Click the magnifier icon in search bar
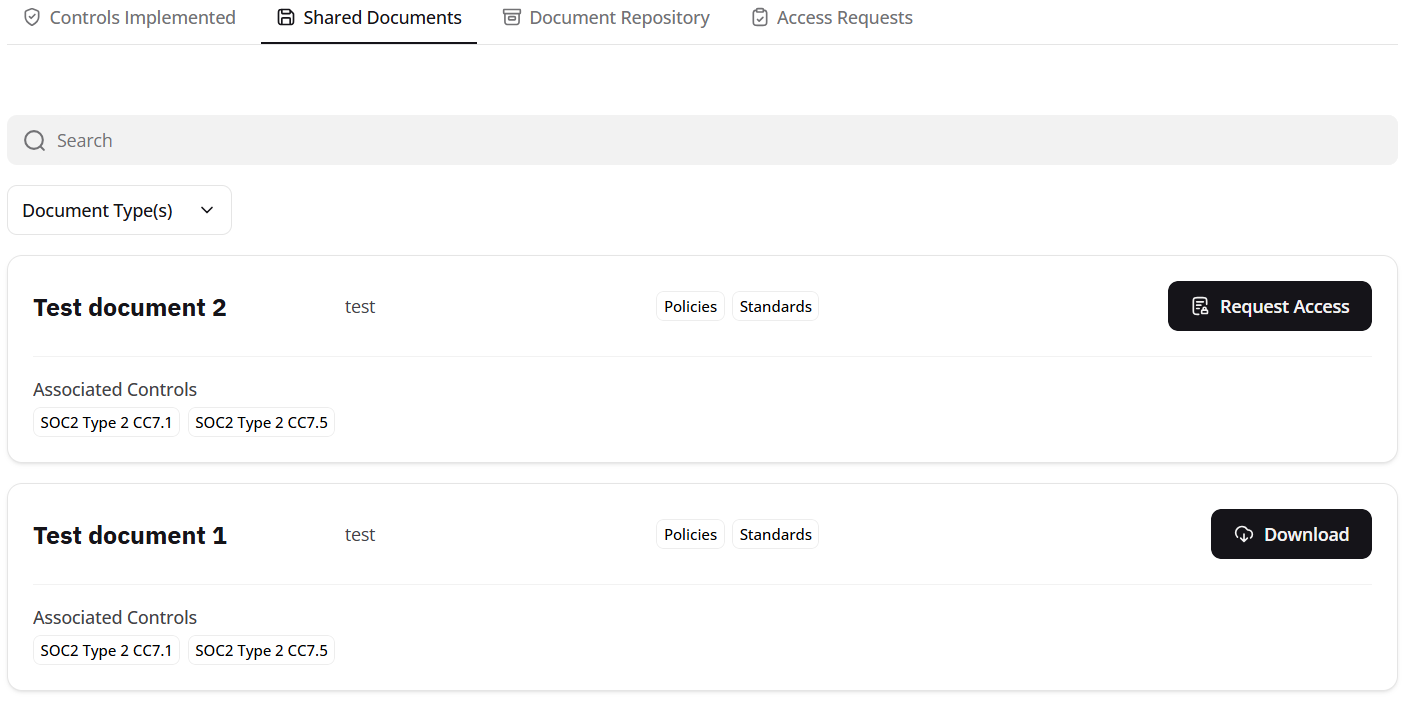This screenshot has width=1415, height=708. [35, 141]
